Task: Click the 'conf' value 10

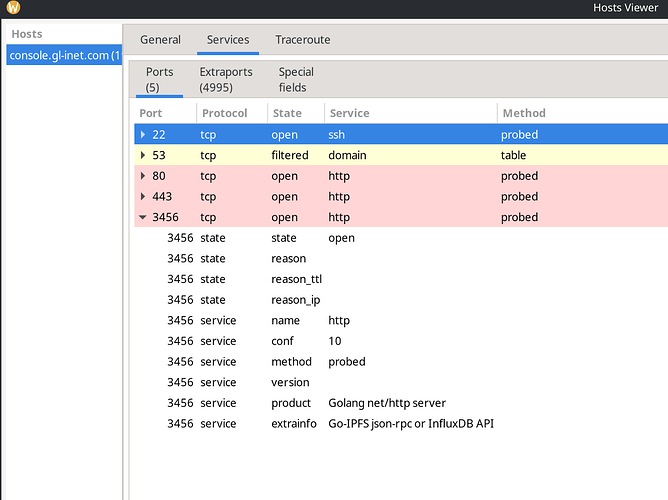Action: (x=335, y=341)
